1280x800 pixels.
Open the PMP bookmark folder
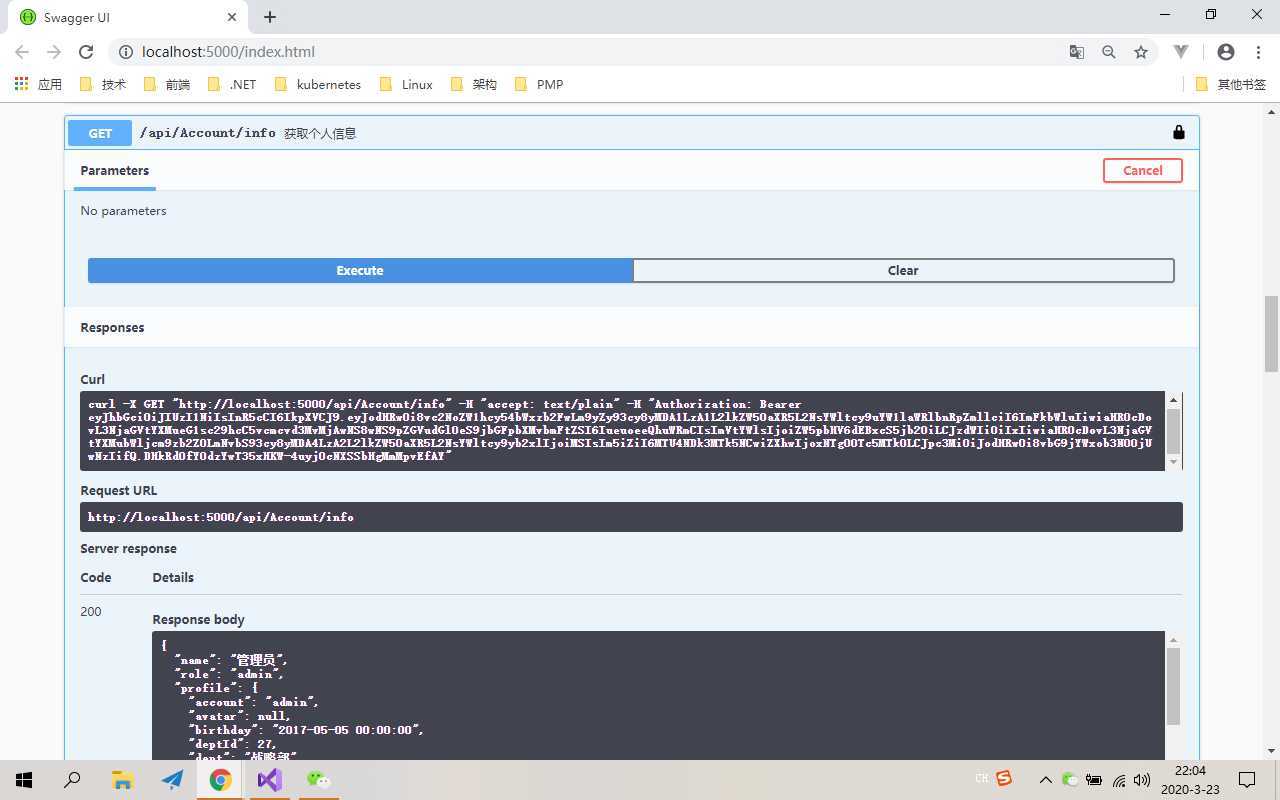click(x=539, y=84)
